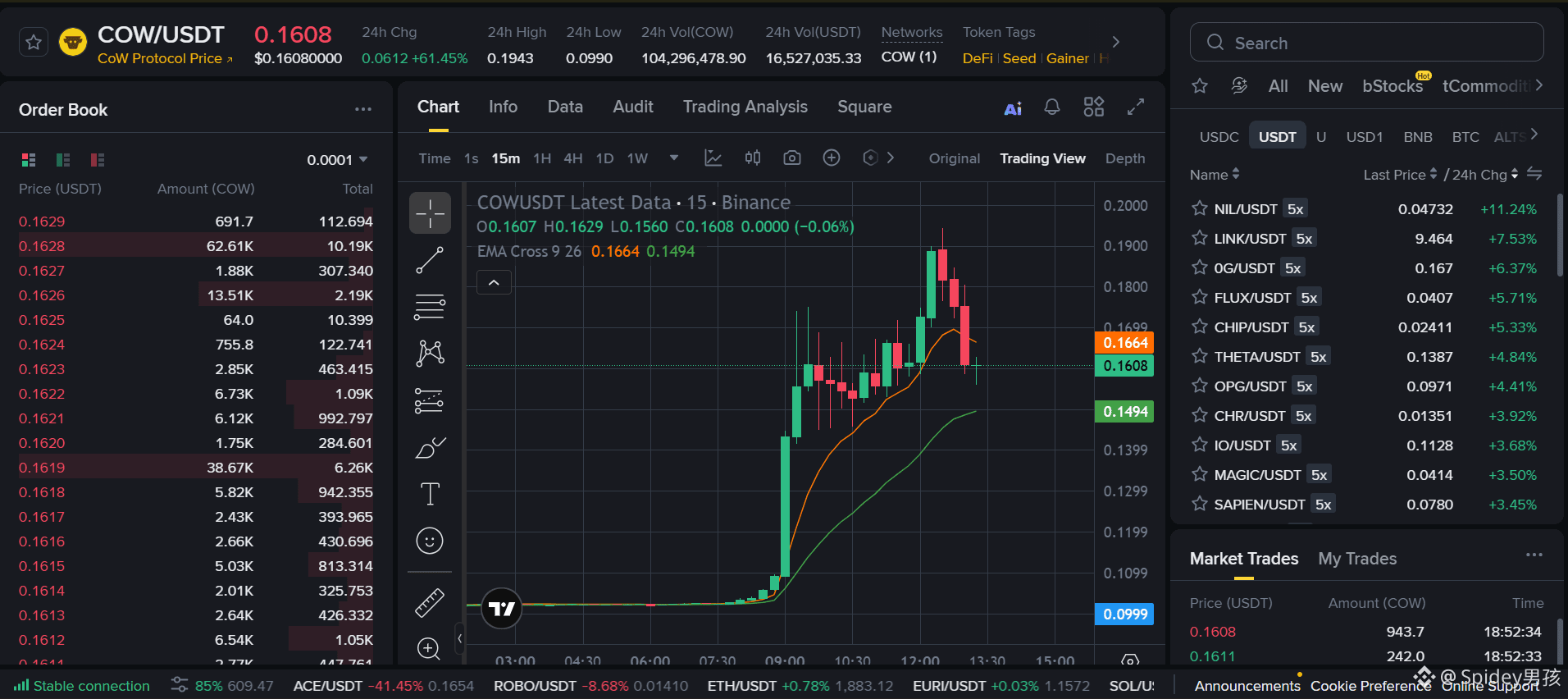Select the 1H time interval

click(x=542, y=158)
